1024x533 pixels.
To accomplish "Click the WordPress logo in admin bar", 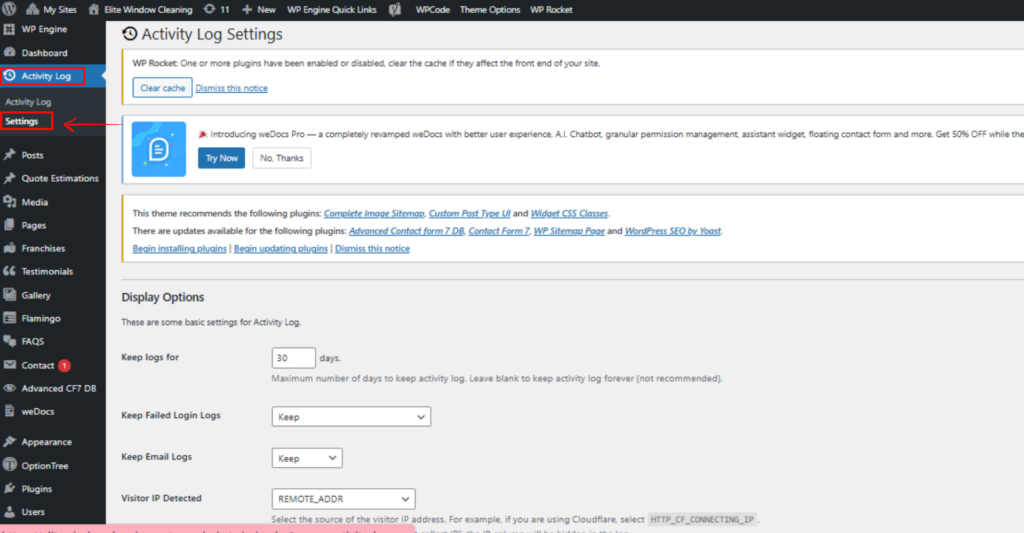I will [x=9, y=9].
